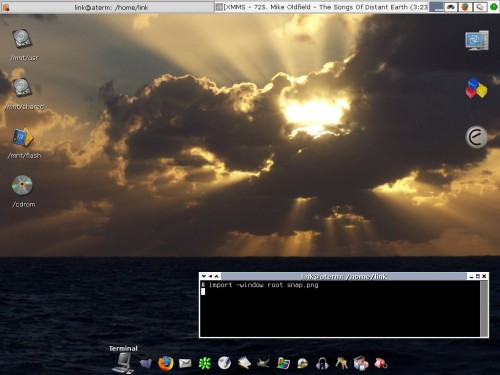
Task: Click the 'import -window root snap.png' command text
Action: pyautogui.click(x=263, y=285)
